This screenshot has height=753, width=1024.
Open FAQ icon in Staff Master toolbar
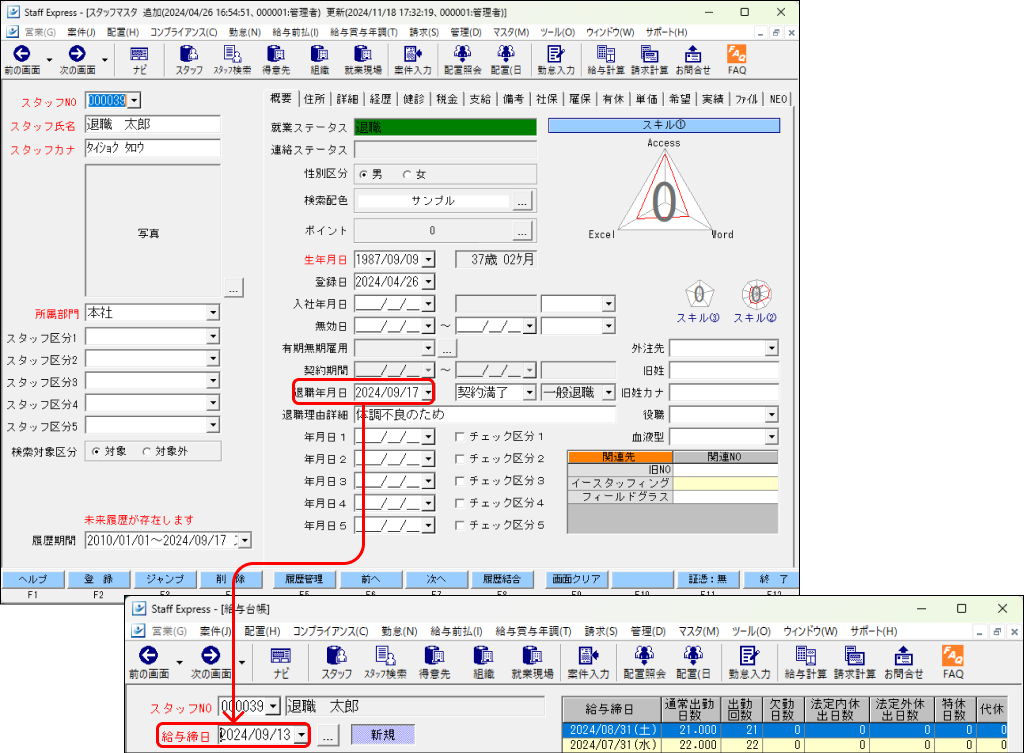pyautogui.click(x=737, y=59)
